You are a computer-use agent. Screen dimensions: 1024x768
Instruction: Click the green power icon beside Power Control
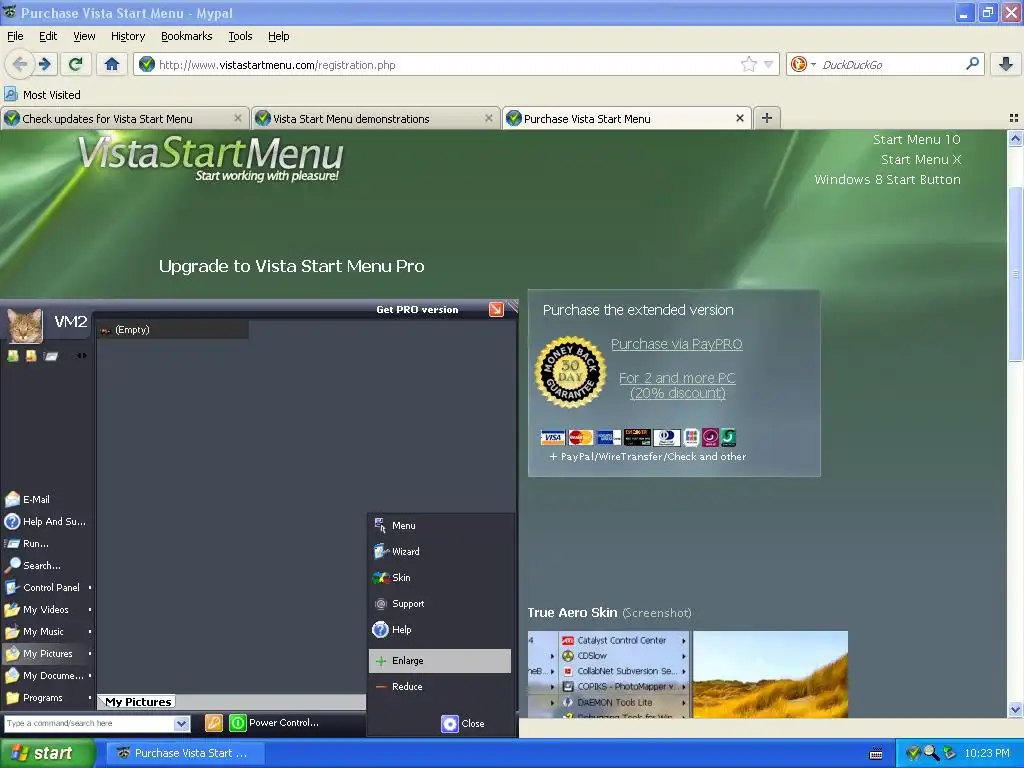coord(238,722)
